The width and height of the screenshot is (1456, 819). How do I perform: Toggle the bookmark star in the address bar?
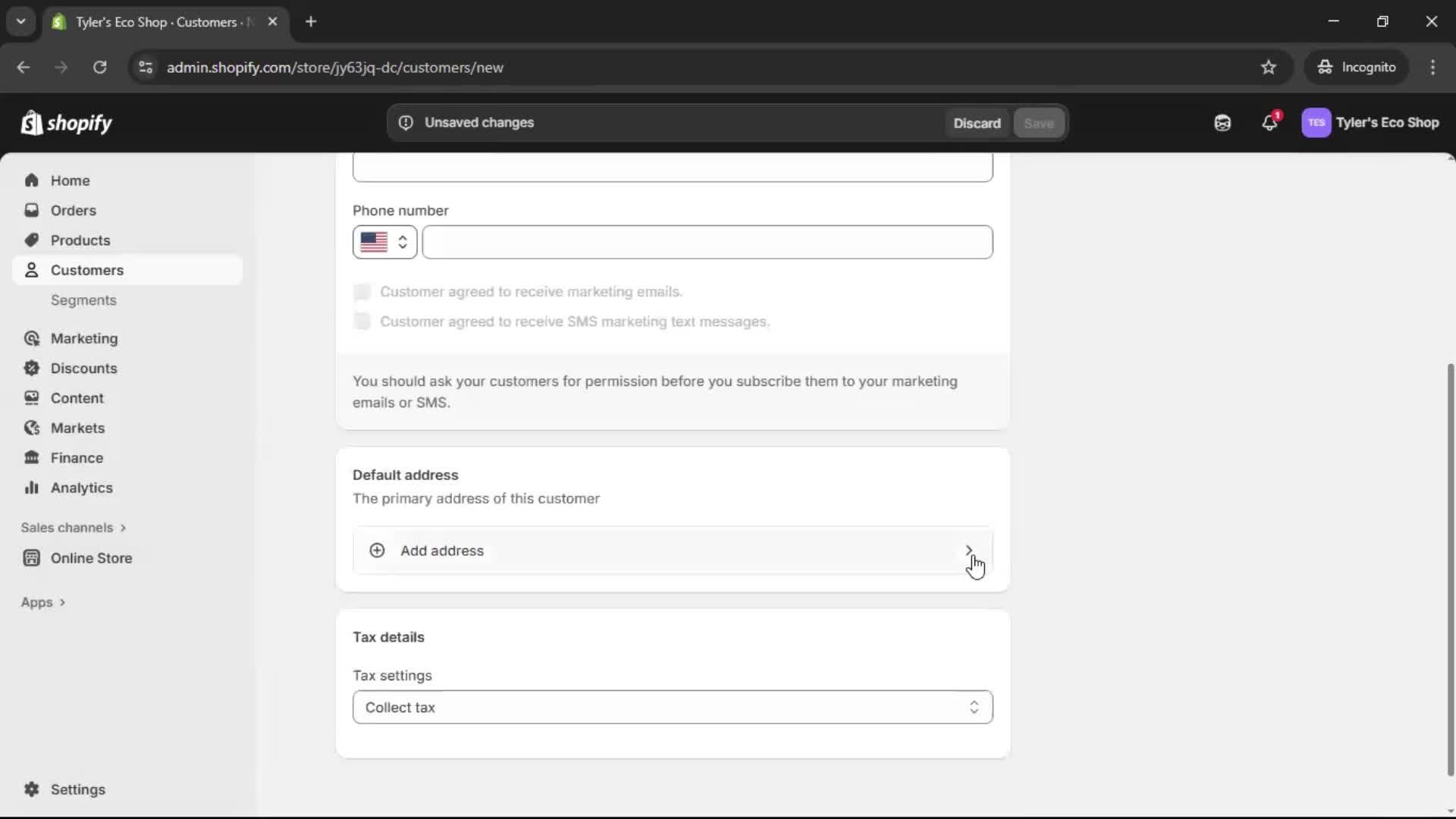(x=1269, y=67)
